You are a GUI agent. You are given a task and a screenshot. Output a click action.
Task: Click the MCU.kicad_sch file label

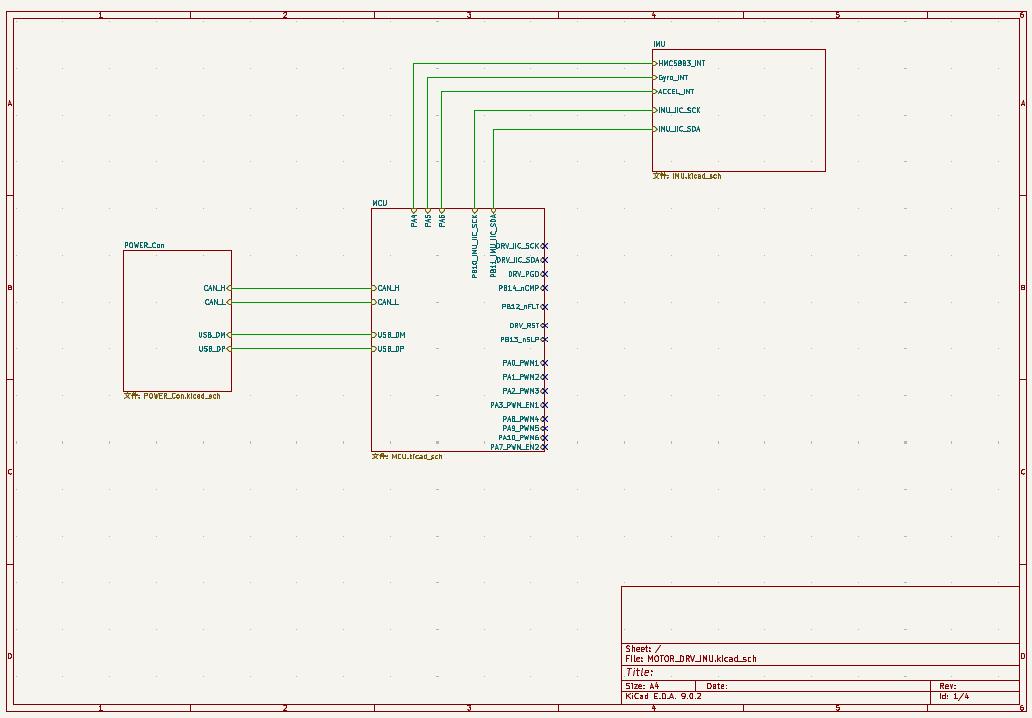click(407, 456)
